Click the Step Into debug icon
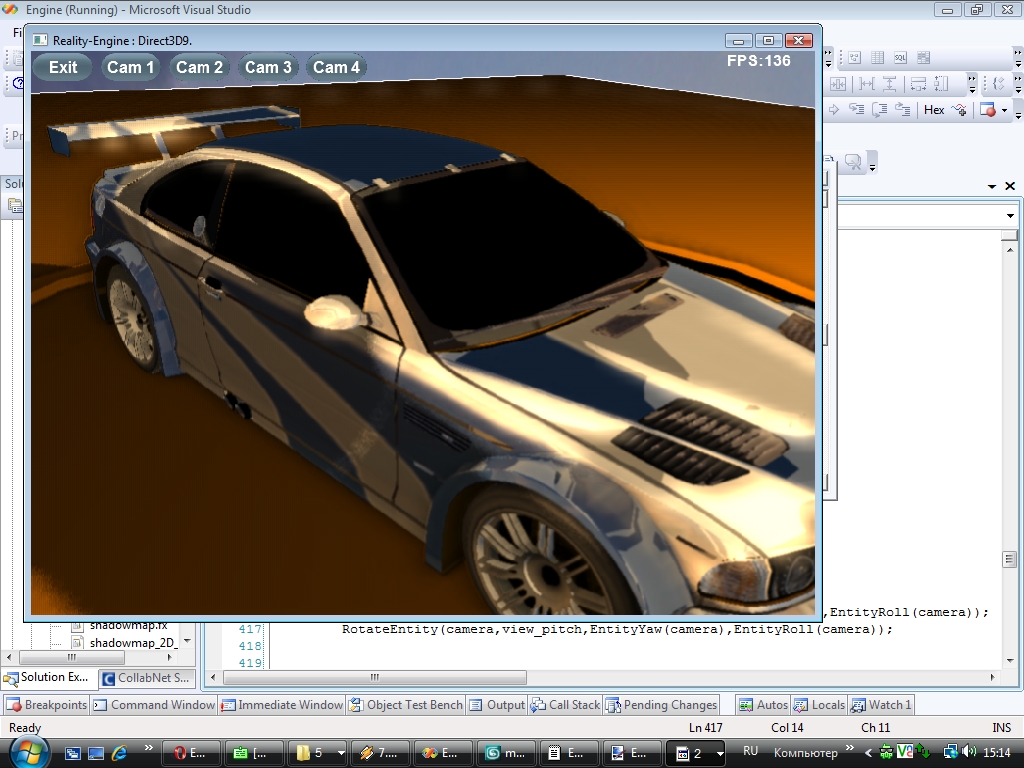The width and height of the screenshot is (1024, 768). (856, 110)
